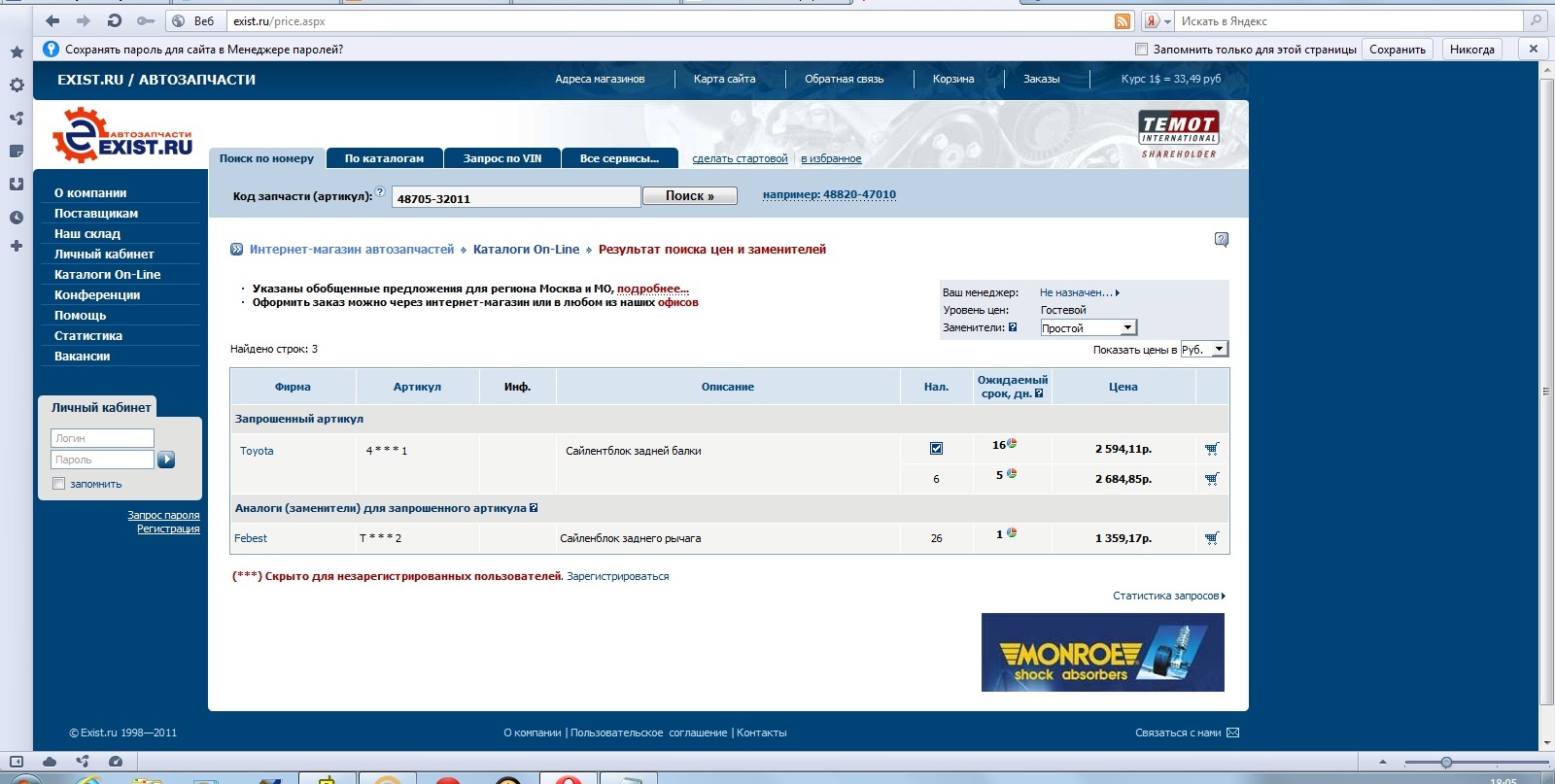Open the Yandex search engine selector

tap(1157, 21)
